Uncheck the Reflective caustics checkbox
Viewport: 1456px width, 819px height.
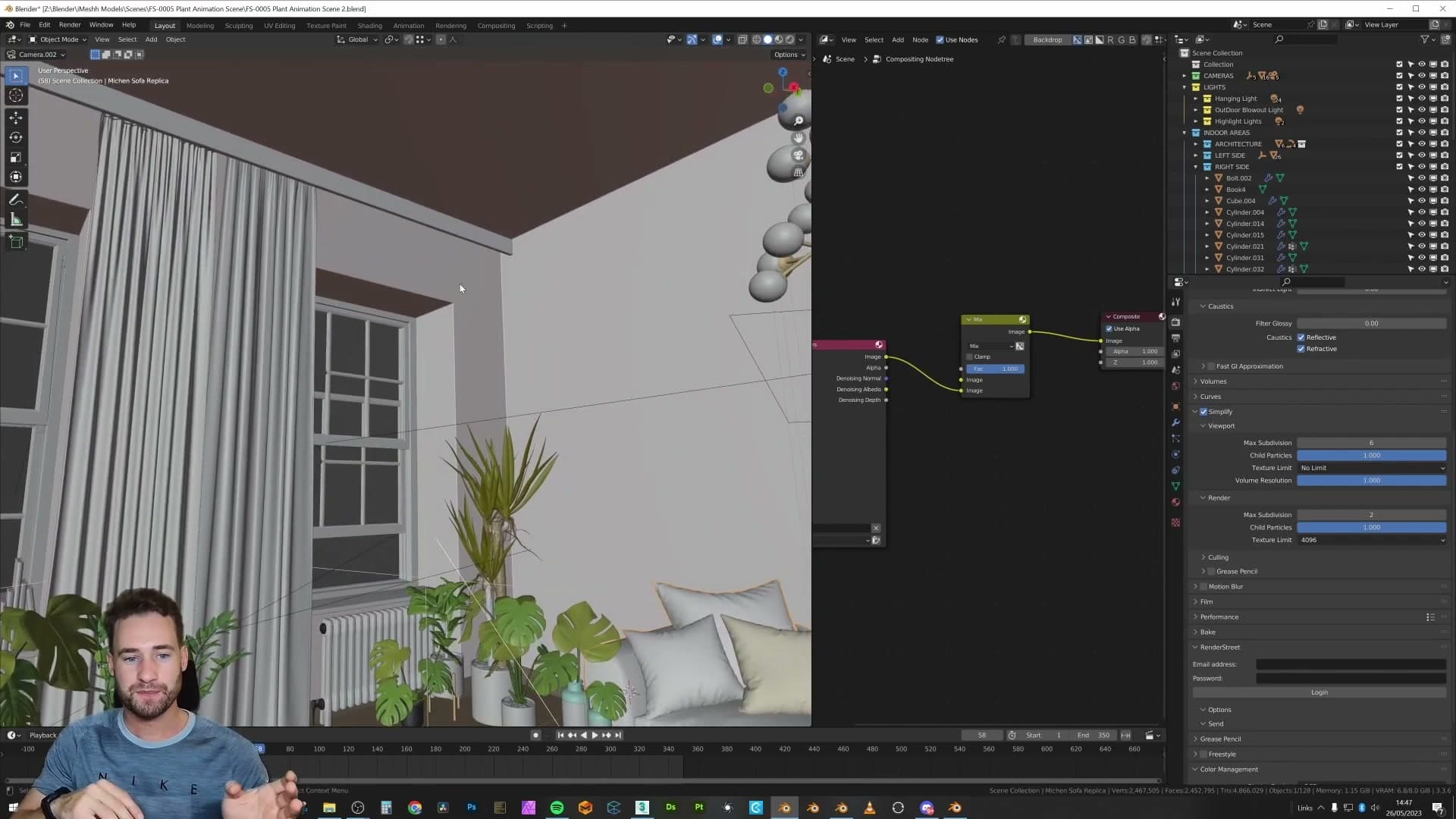coord(1301,337)
